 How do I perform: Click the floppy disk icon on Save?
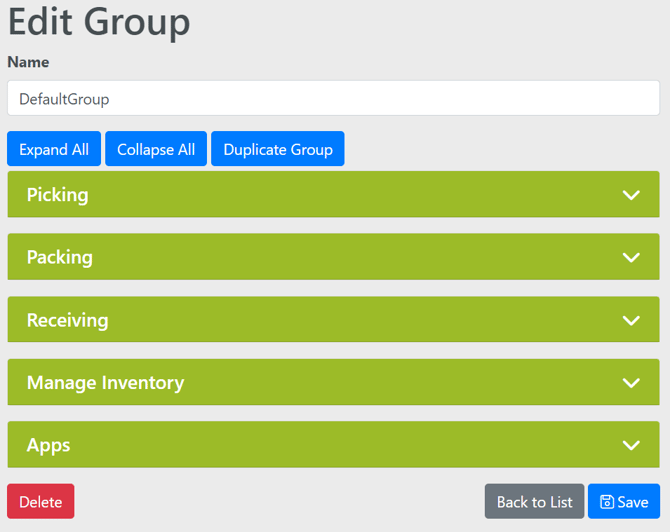coord(607,502)
